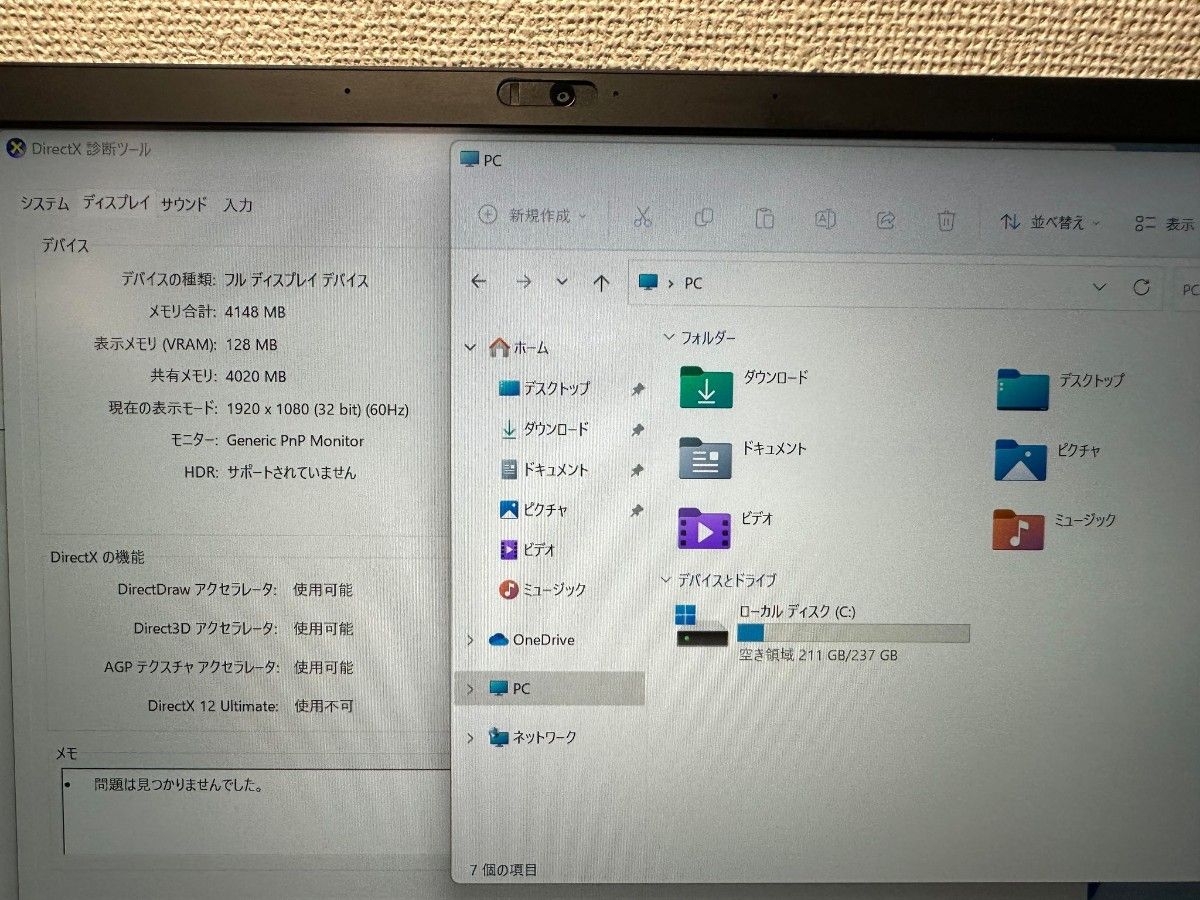Click the PC icon in Explorer title bar
The height and width of the screenshot is (900, 1200).
click(469, 159)
